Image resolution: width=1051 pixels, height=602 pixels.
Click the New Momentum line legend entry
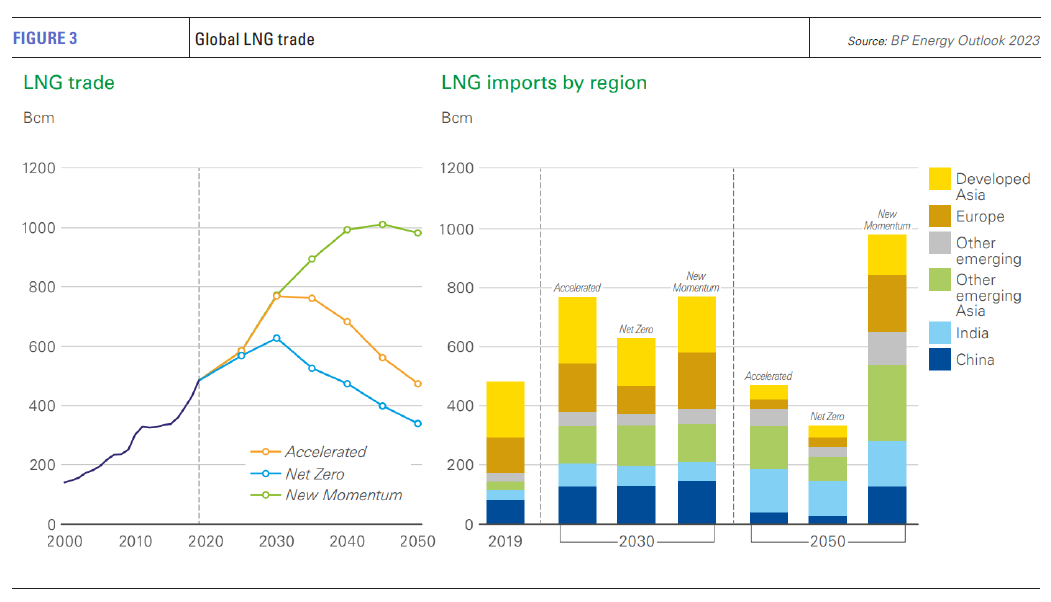click(x=343, y=495)
